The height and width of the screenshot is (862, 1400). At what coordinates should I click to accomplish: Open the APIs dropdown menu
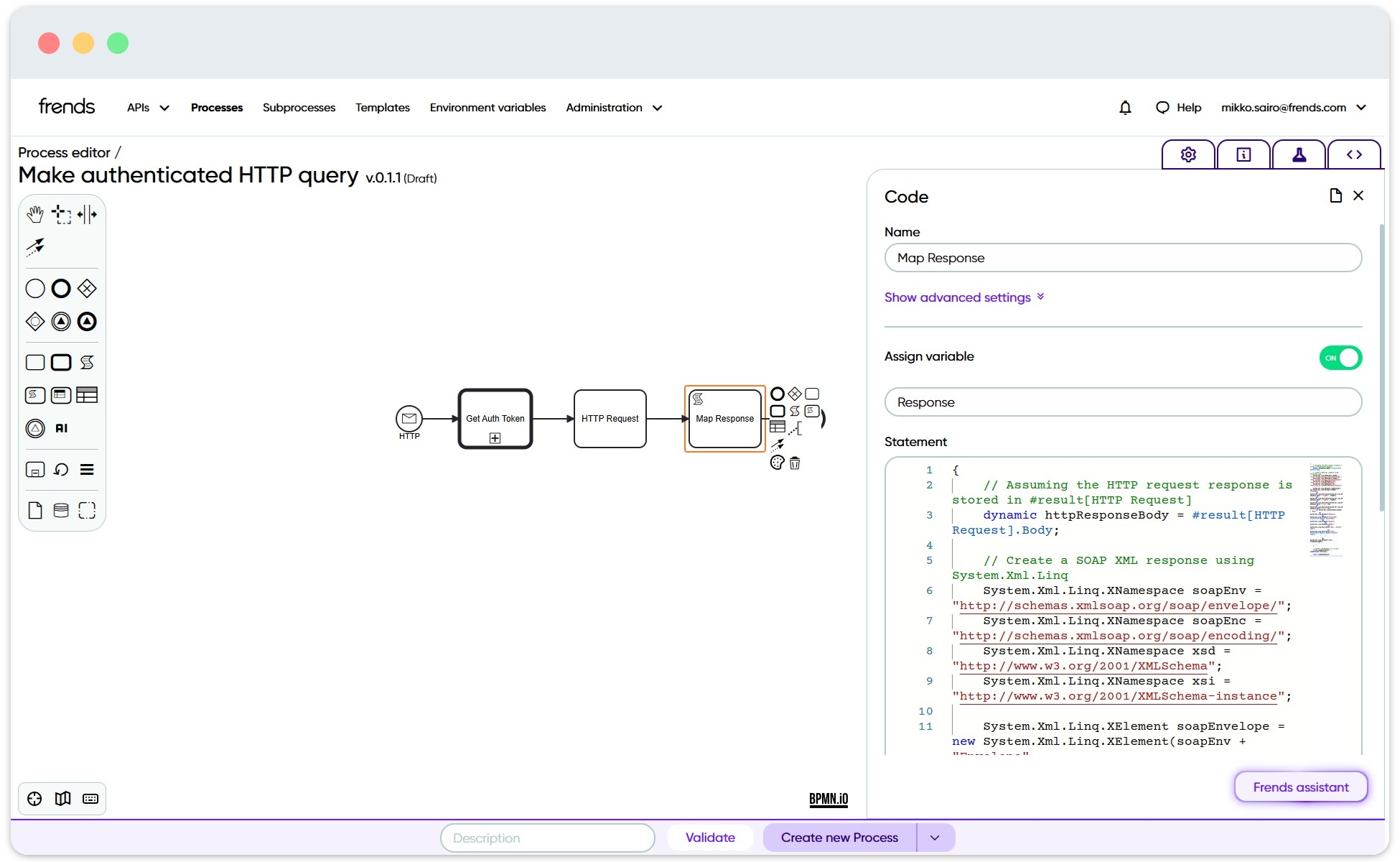(146, 107)
